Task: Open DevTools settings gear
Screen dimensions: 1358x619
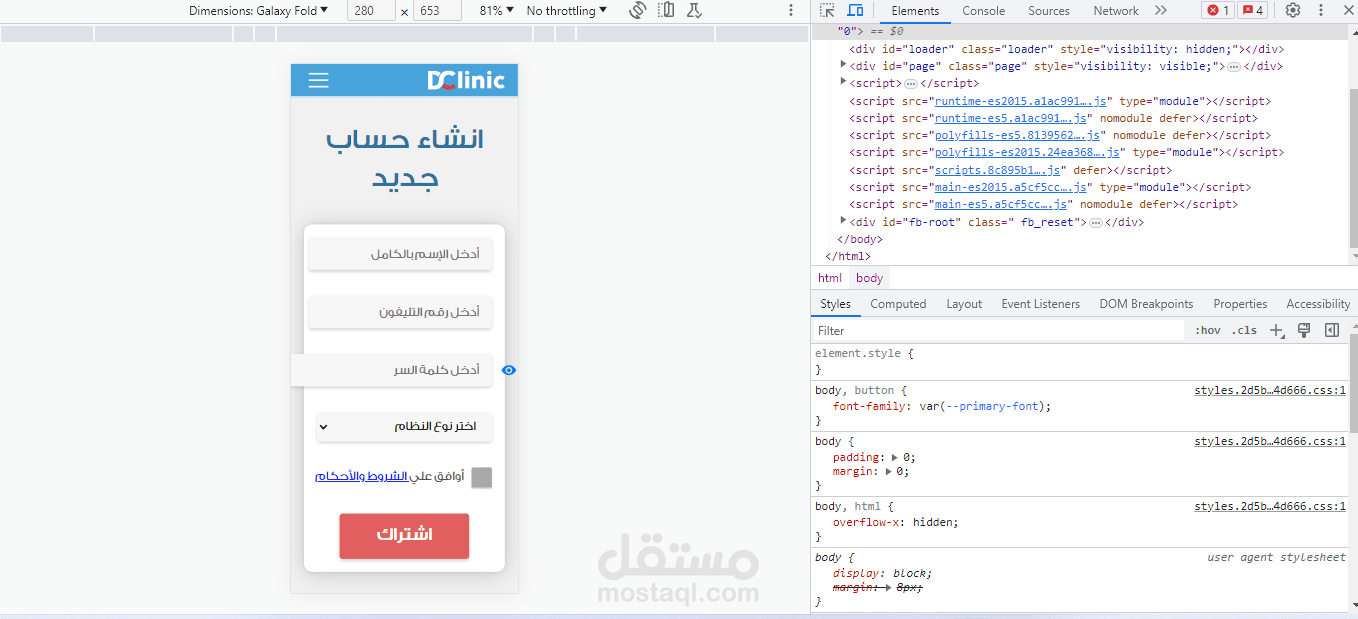Action: [x=1293, y=10]
